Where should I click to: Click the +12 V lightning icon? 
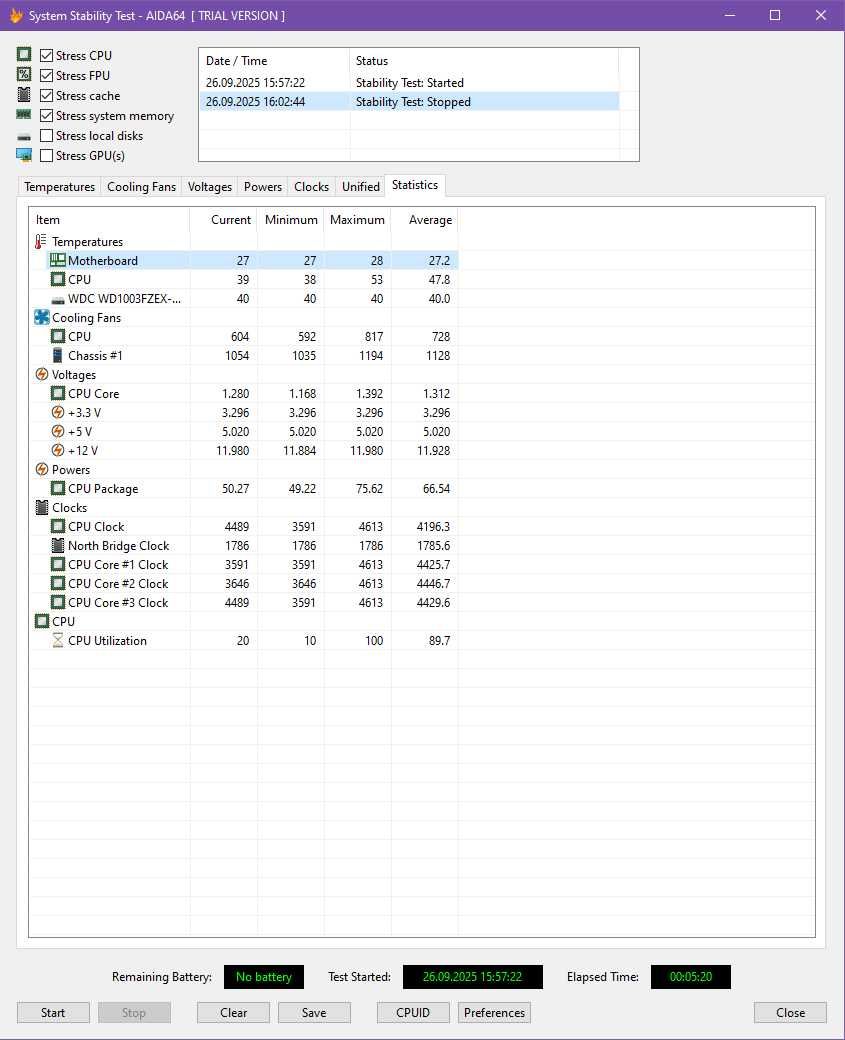click(58, 450)
